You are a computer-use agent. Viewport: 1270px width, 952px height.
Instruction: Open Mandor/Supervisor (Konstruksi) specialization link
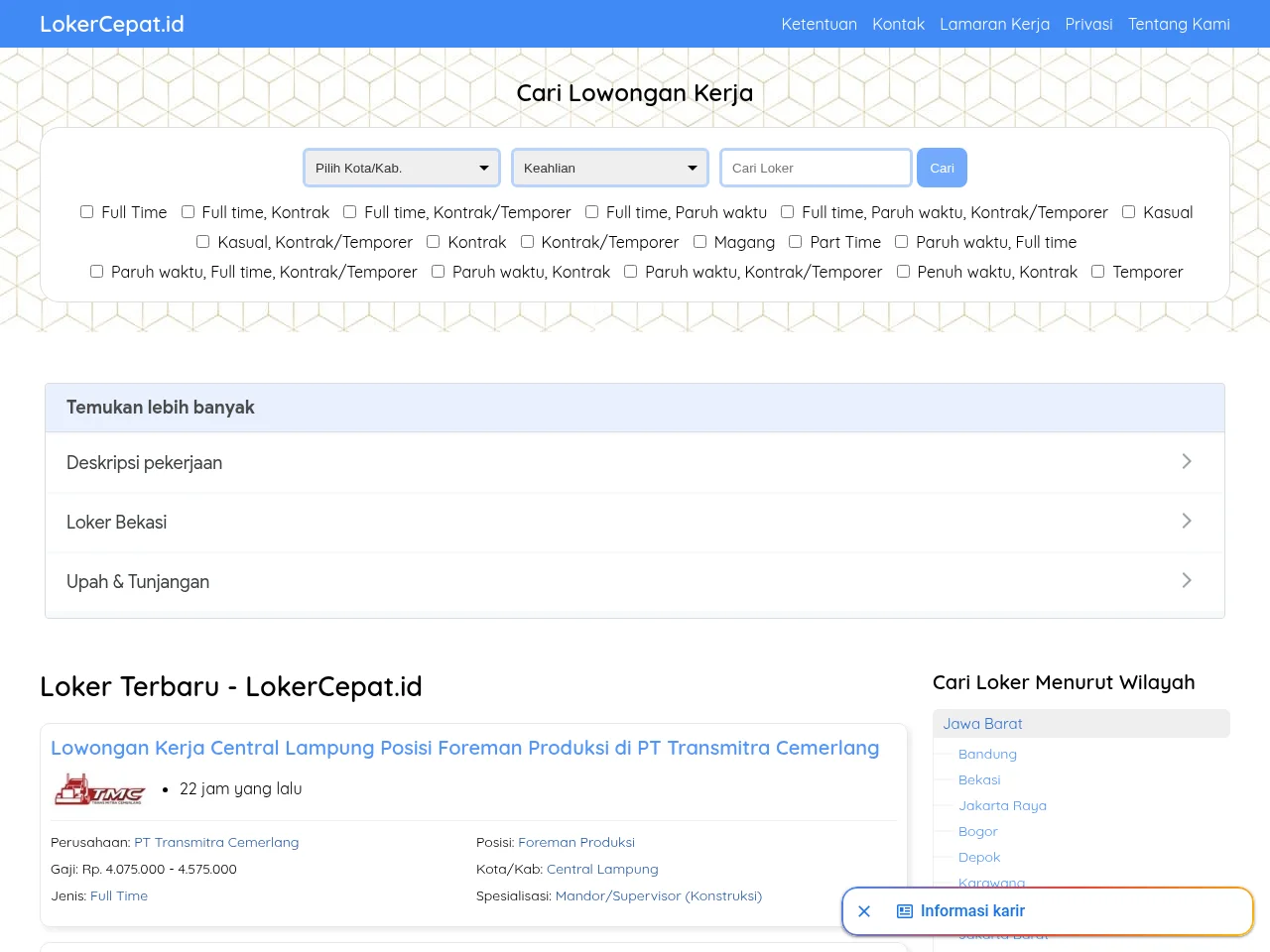point(659,895)
